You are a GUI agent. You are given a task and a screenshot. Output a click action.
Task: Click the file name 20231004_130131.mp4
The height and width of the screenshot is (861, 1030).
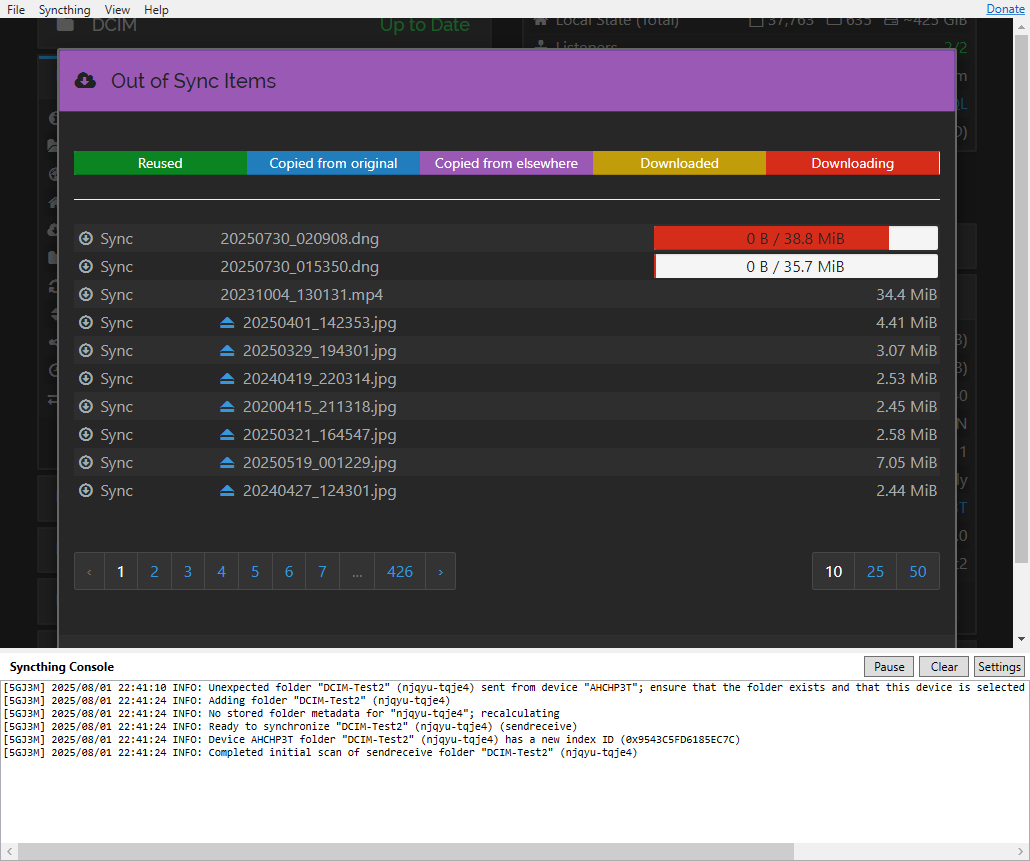point(302,294)
